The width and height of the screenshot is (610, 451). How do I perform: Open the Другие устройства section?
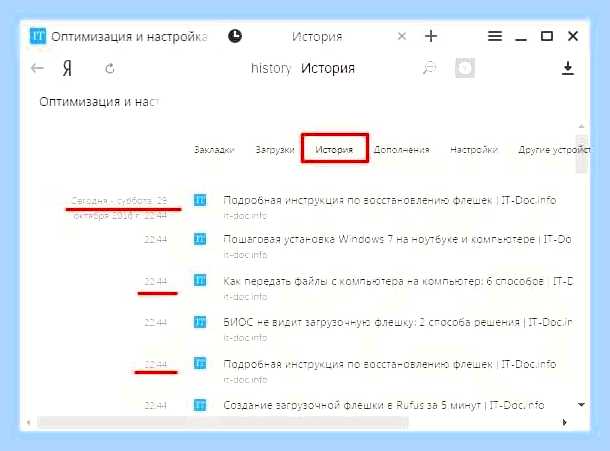coord(554,150)
